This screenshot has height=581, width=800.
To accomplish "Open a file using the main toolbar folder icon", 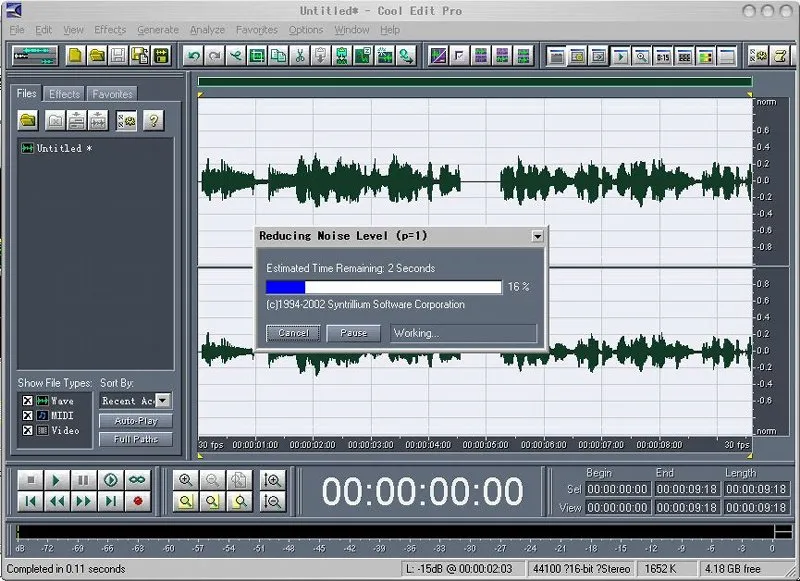I will tap(96, 56).
